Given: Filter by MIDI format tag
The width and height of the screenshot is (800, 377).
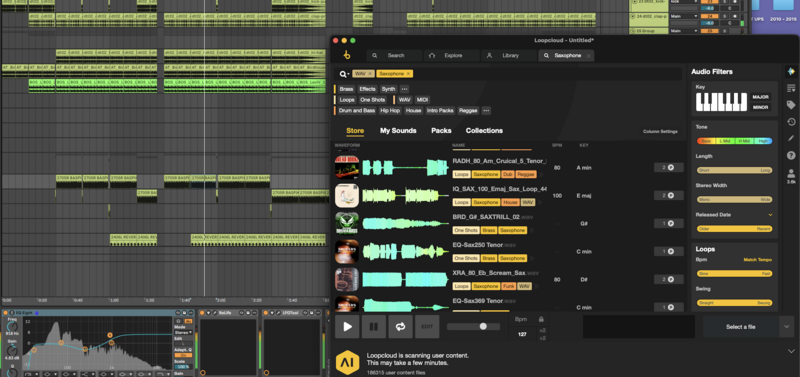Looking at the screenshot, I should tap(422, 100).
